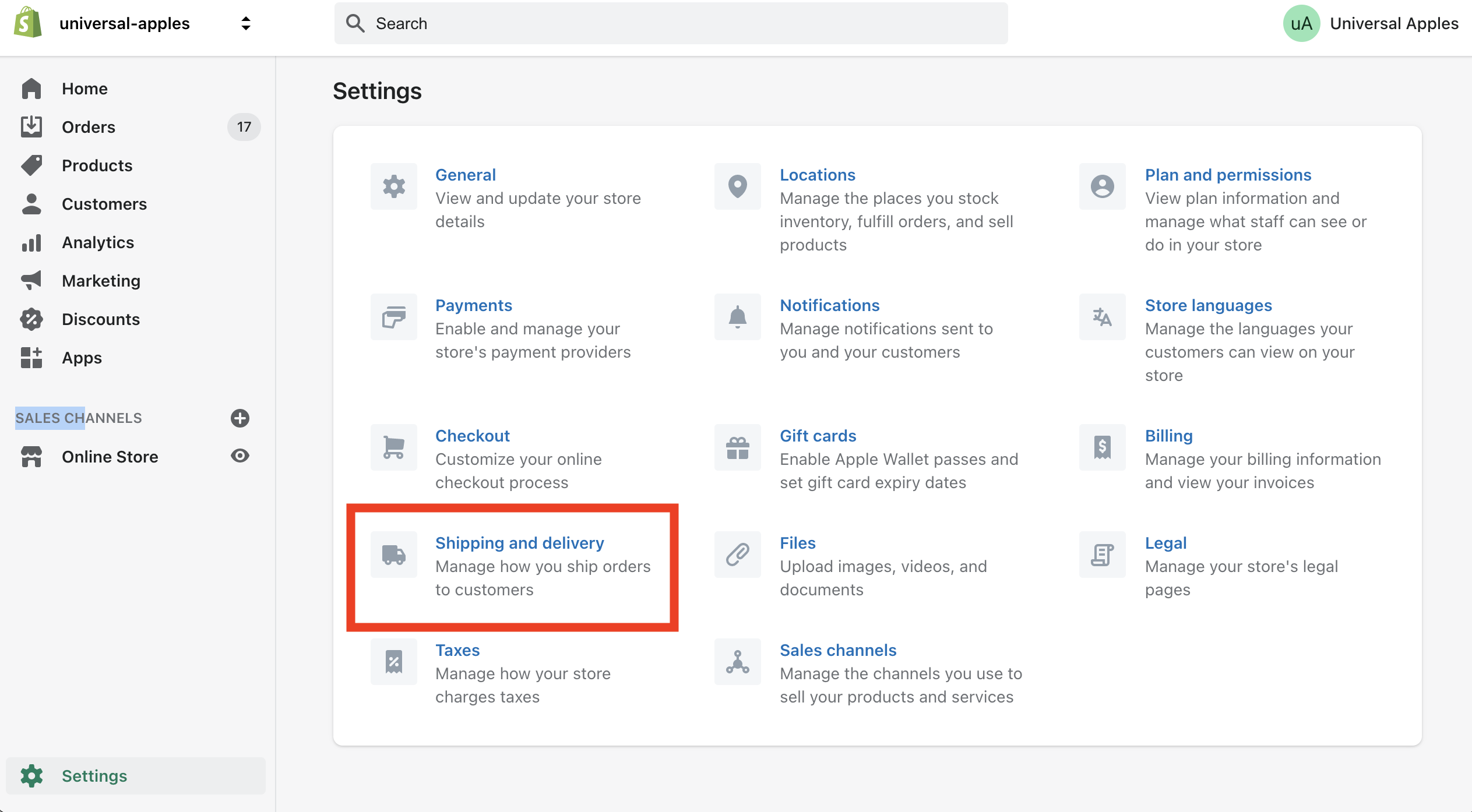Open General store settings

point(466,173)
